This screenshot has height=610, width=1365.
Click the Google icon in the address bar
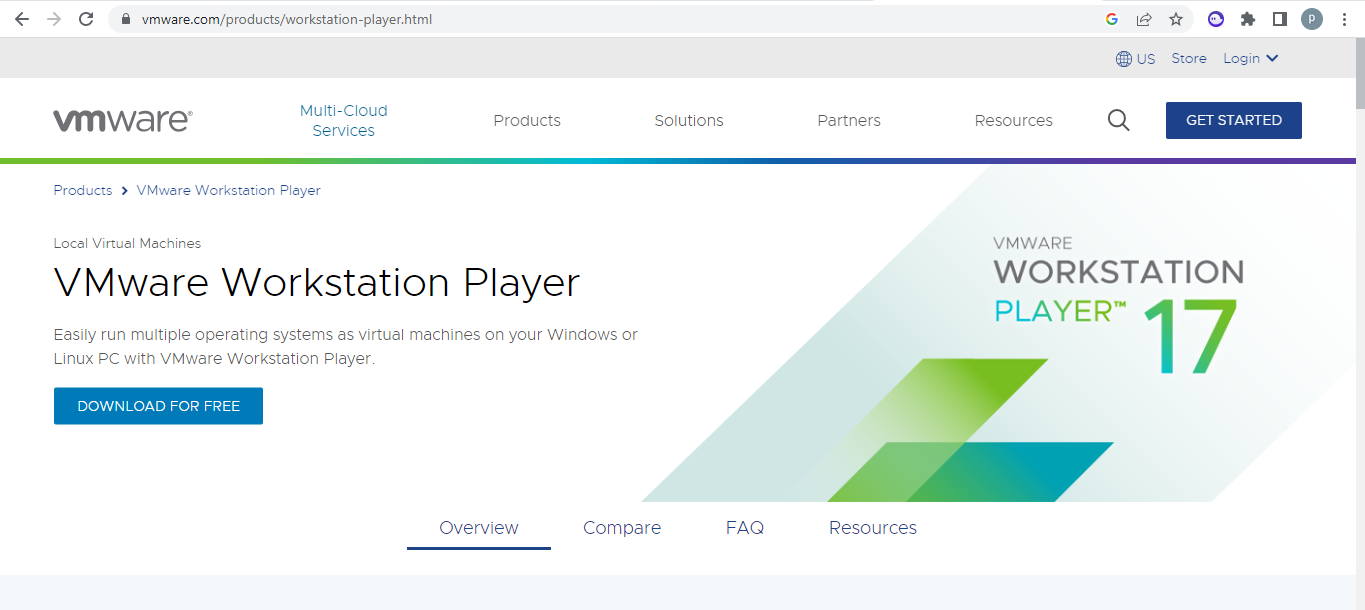point(1111,19)
